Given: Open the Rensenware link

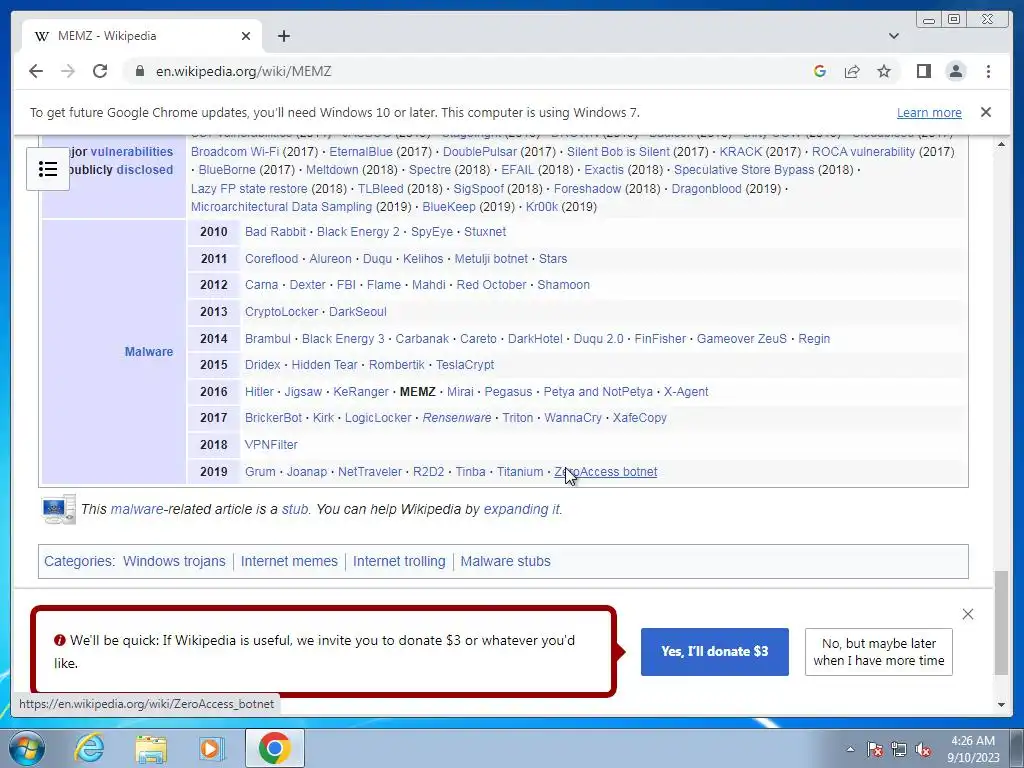Looking at the screenshot, I should (456, 418).
